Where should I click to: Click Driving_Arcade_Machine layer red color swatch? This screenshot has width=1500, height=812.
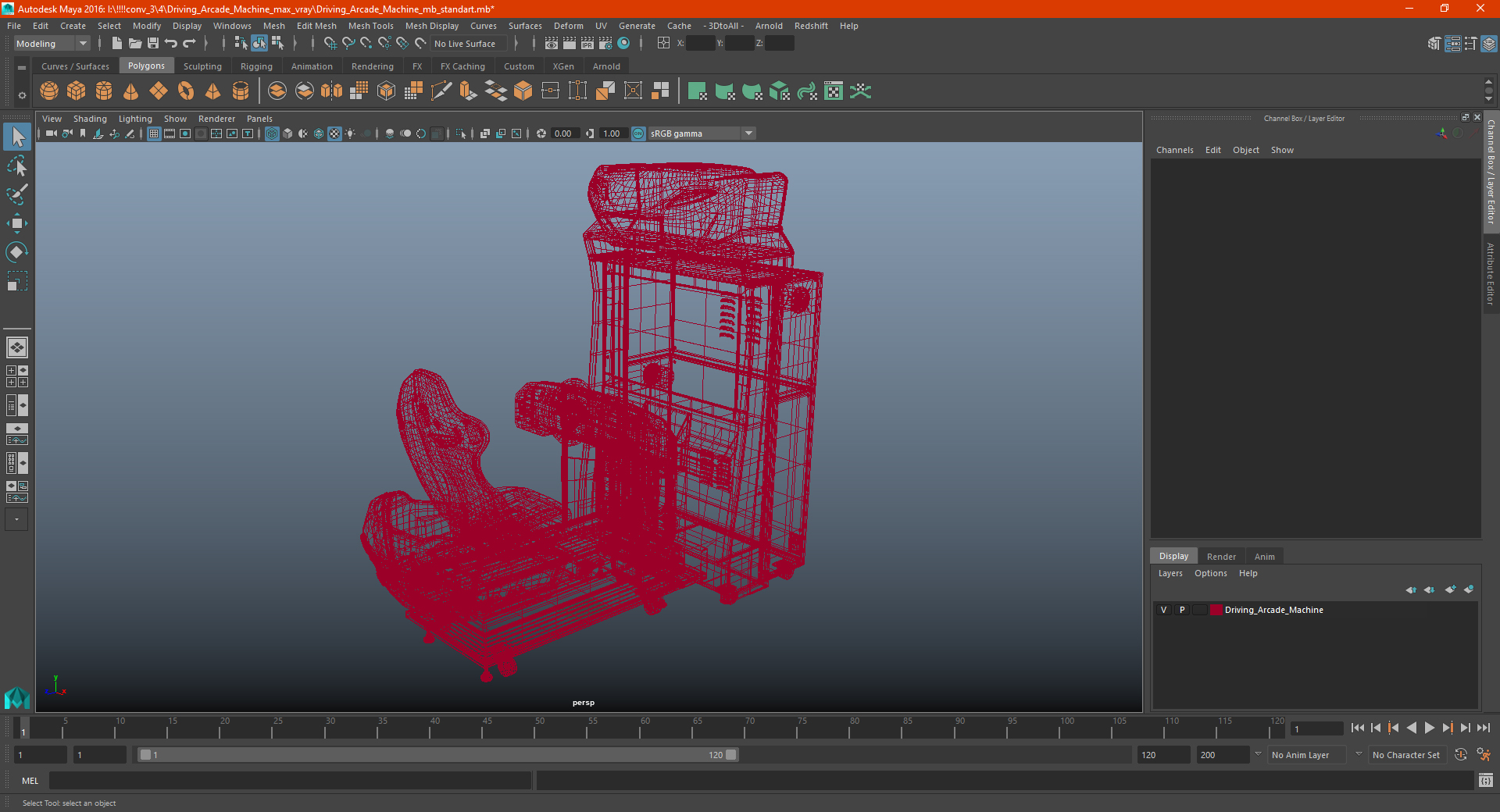pos(1216,610)
